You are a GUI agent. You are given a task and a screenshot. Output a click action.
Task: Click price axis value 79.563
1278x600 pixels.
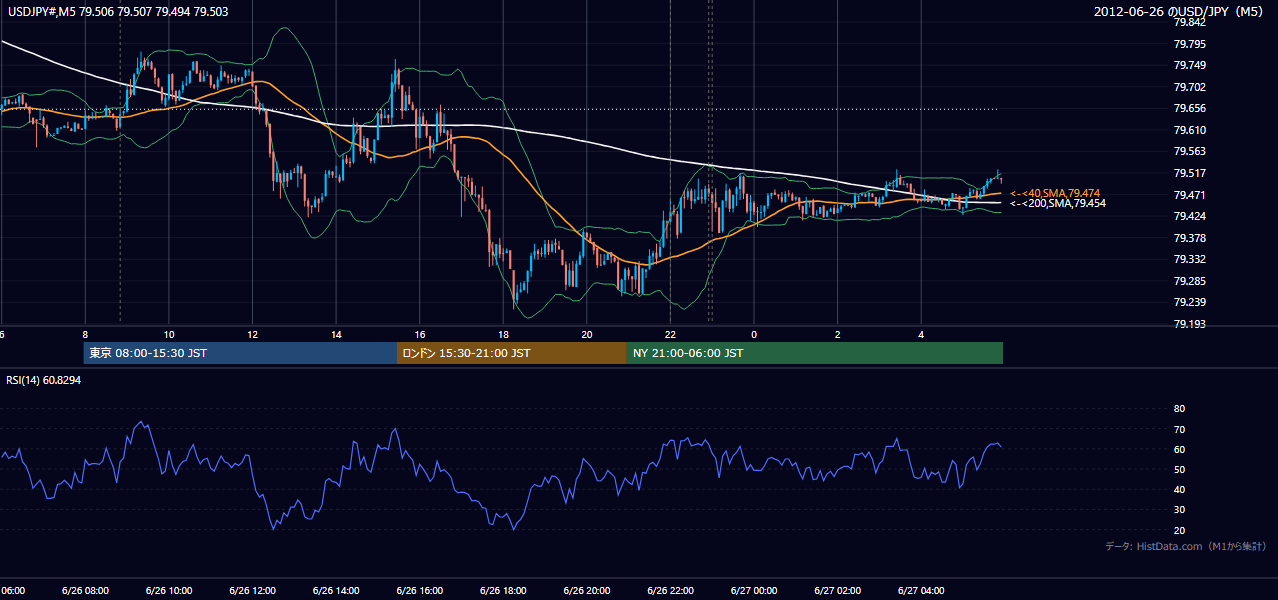(1189, 152)
